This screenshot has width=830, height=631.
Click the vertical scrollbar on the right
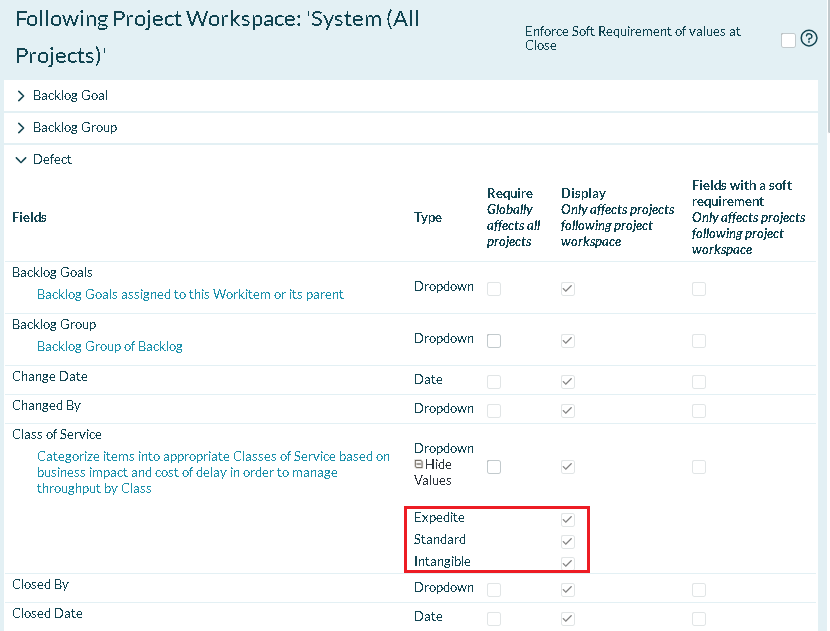click(x=827, y=66)
